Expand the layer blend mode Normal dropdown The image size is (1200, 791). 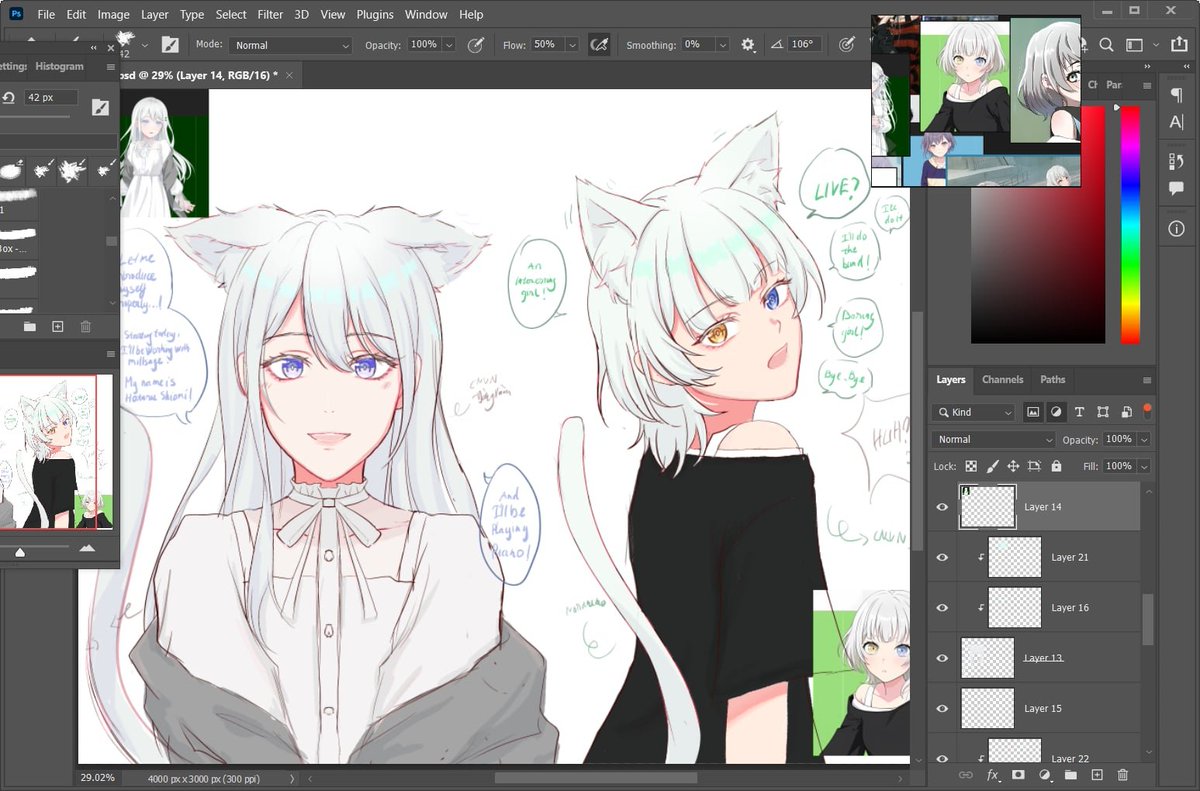(994, 439)
